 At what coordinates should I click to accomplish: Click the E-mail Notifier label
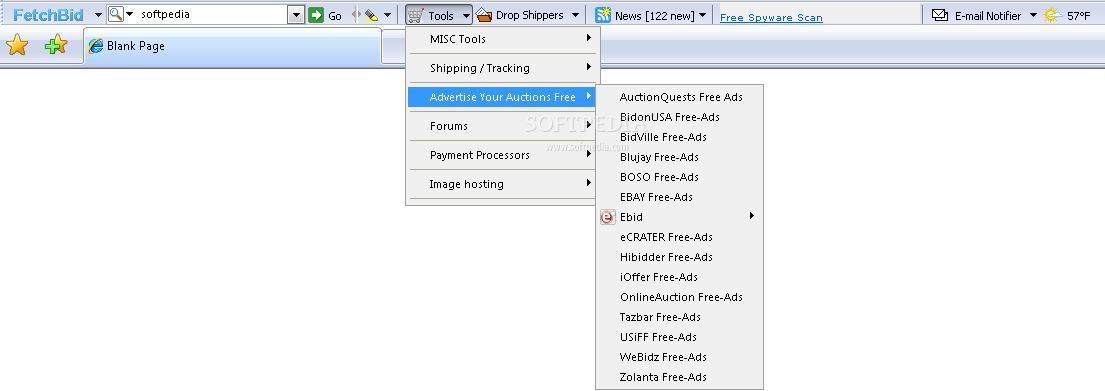pos(988,15)
